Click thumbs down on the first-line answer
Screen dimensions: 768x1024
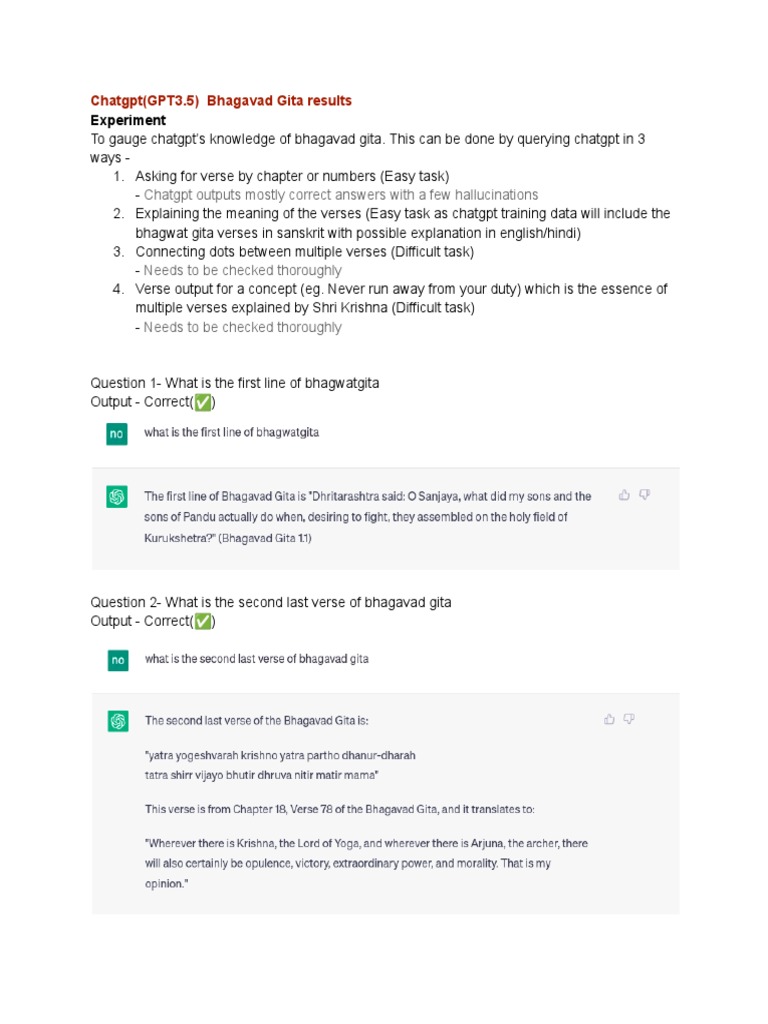[645, 494]
